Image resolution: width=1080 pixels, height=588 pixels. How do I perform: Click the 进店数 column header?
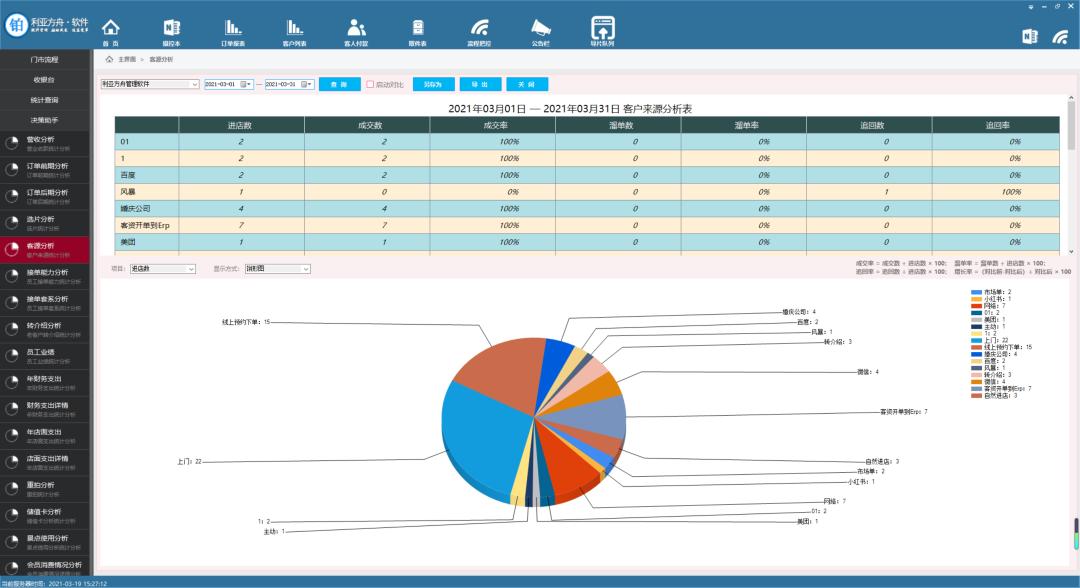tap(240, 125)
